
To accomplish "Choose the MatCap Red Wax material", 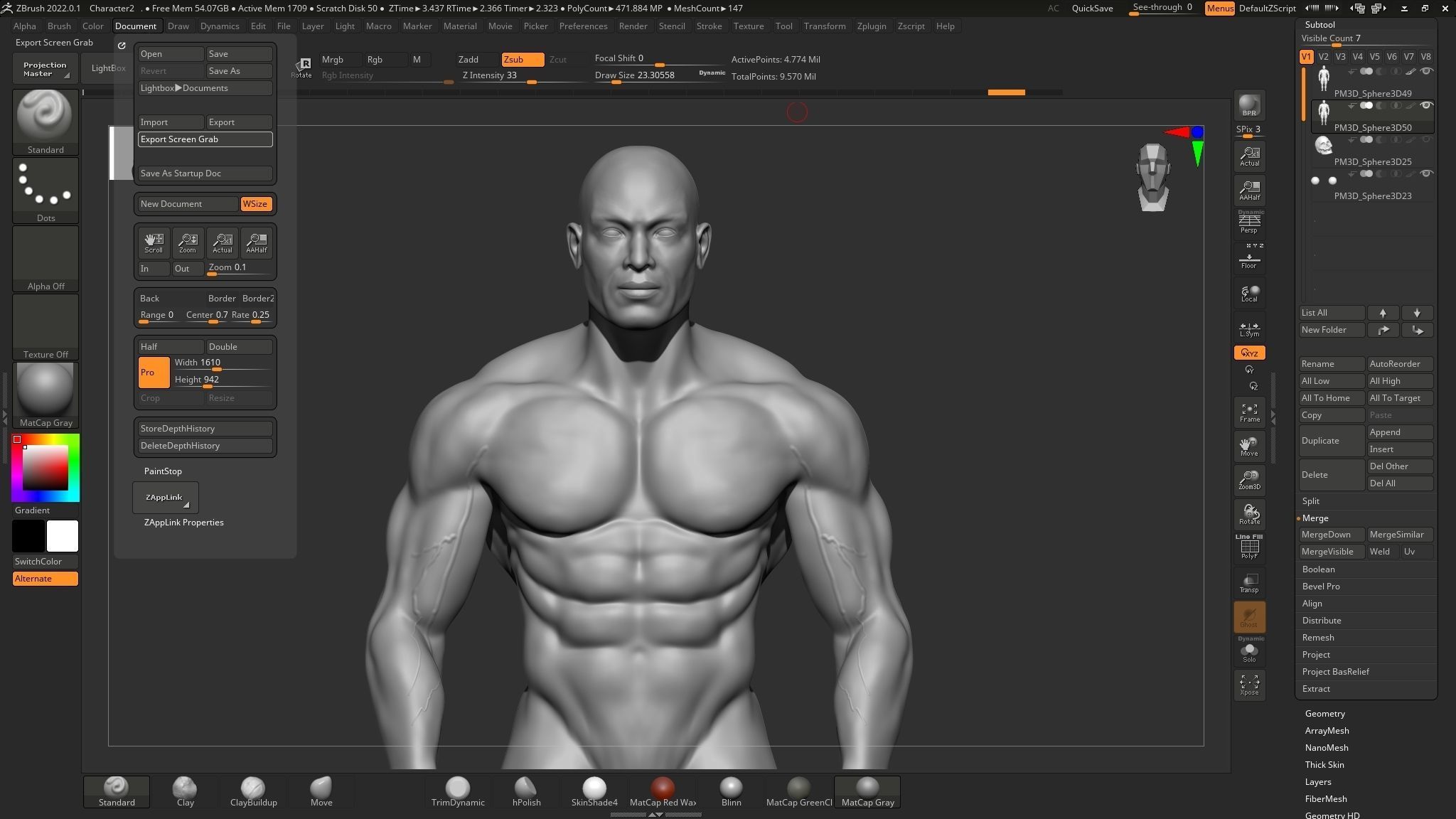I will pyautogui.click(x=663, y=792).
